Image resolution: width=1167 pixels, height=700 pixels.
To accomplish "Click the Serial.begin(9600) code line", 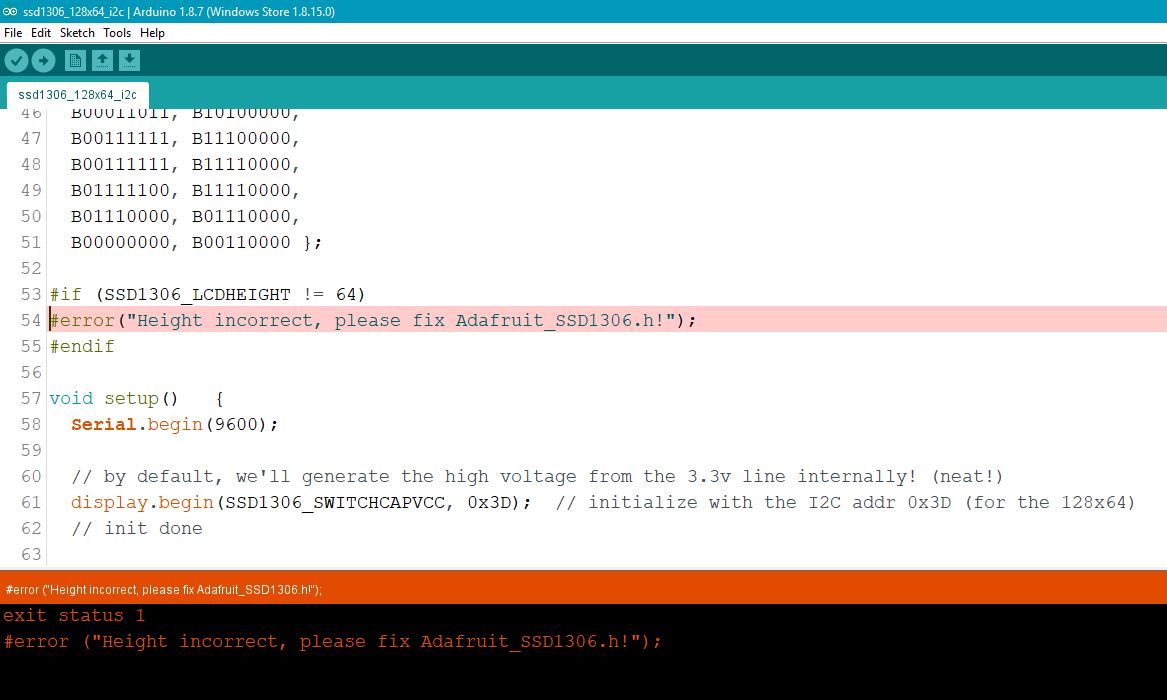I will click(x=174, y=424).
